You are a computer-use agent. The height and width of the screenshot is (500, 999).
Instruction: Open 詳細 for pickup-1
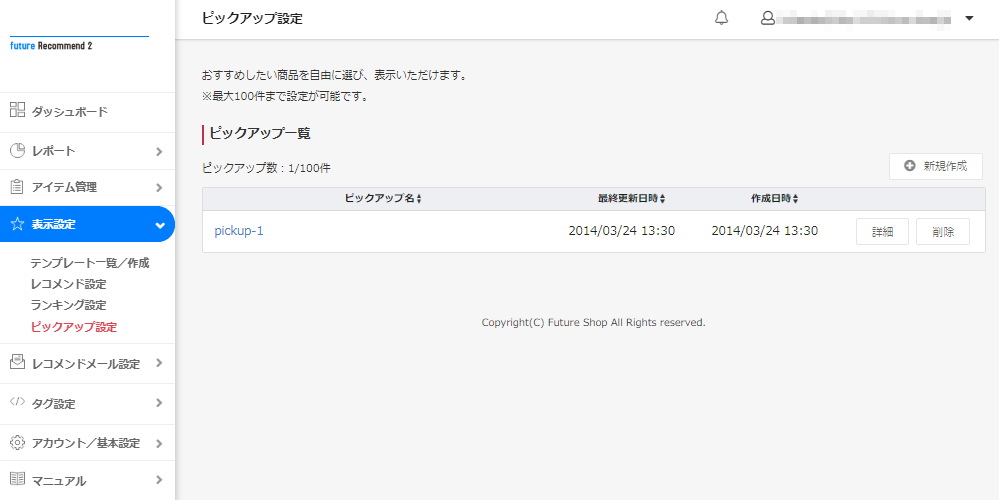click(882, 232)
